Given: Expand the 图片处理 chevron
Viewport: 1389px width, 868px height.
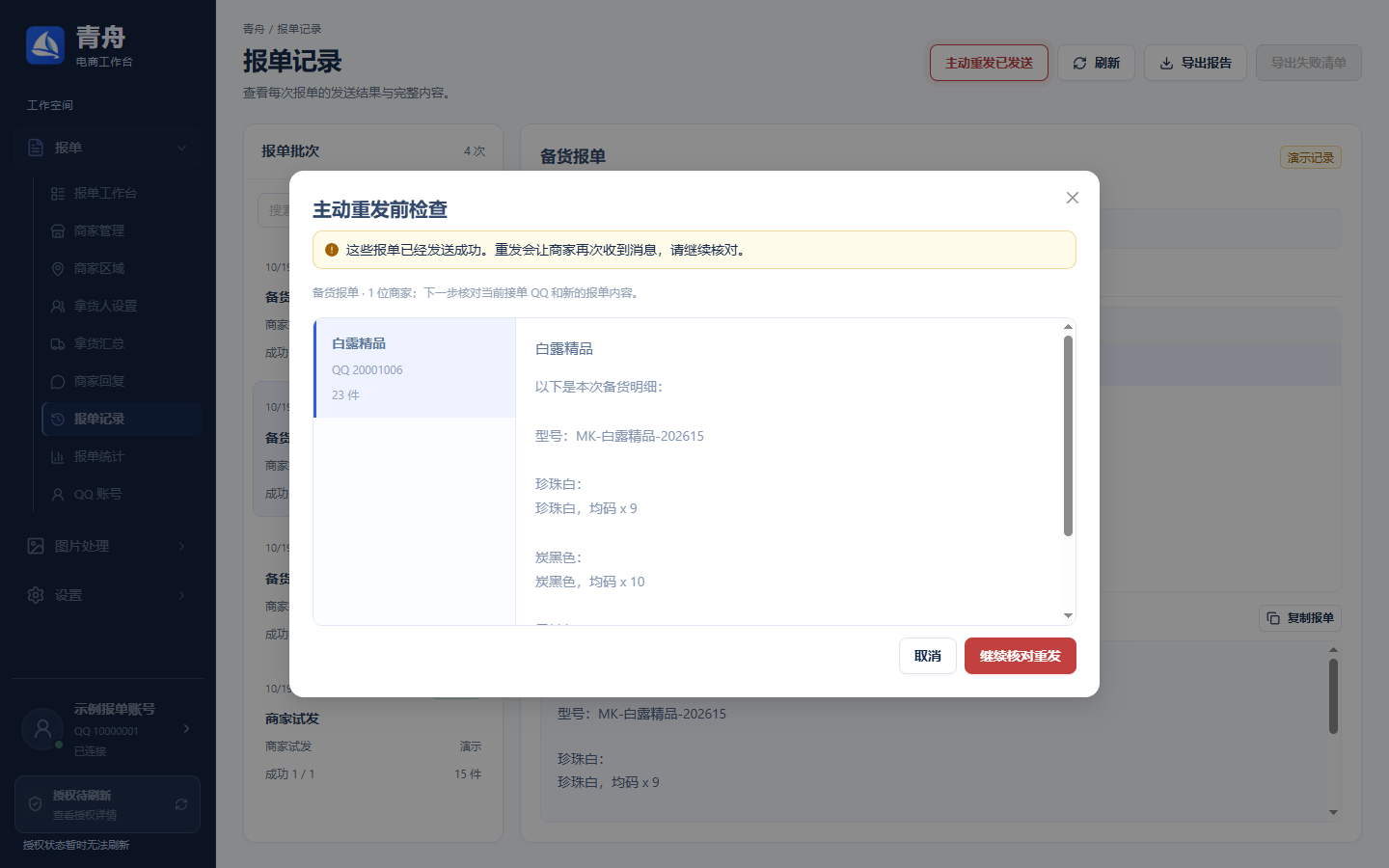Looking at the screenshot, I should (x=181, y=546).
